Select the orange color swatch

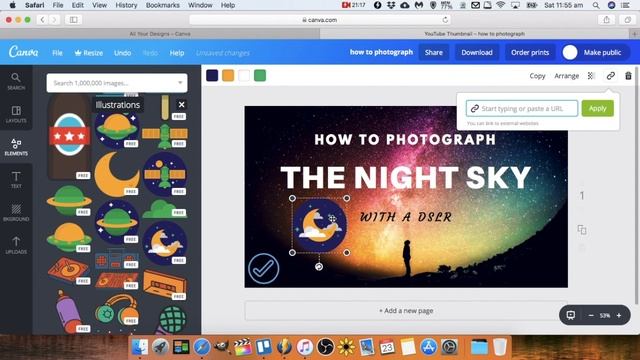pyautogui.click(x=228, y=75)
